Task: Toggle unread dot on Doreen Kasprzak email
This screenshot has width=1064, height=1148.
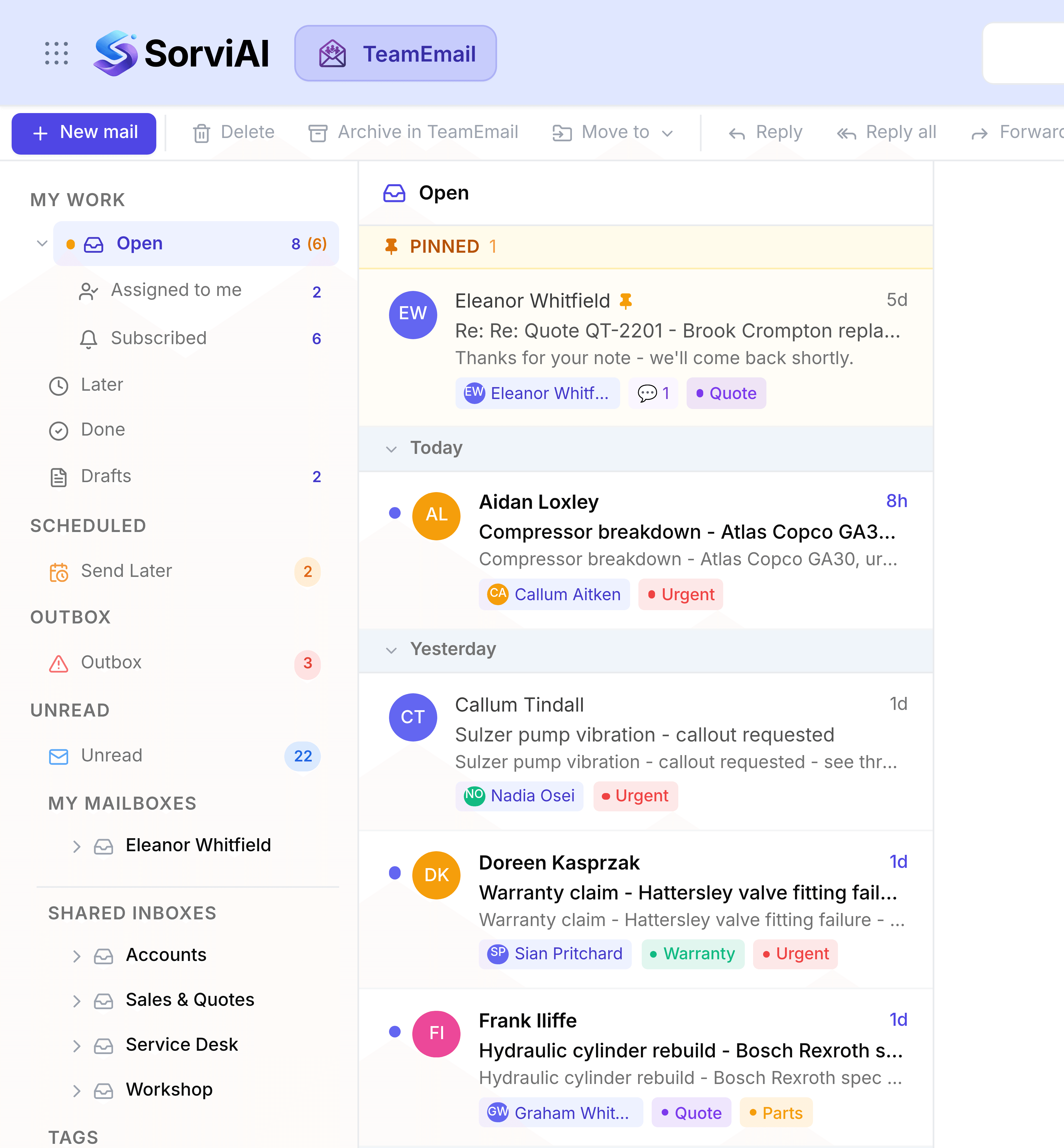Action: [x=394, y=873]
